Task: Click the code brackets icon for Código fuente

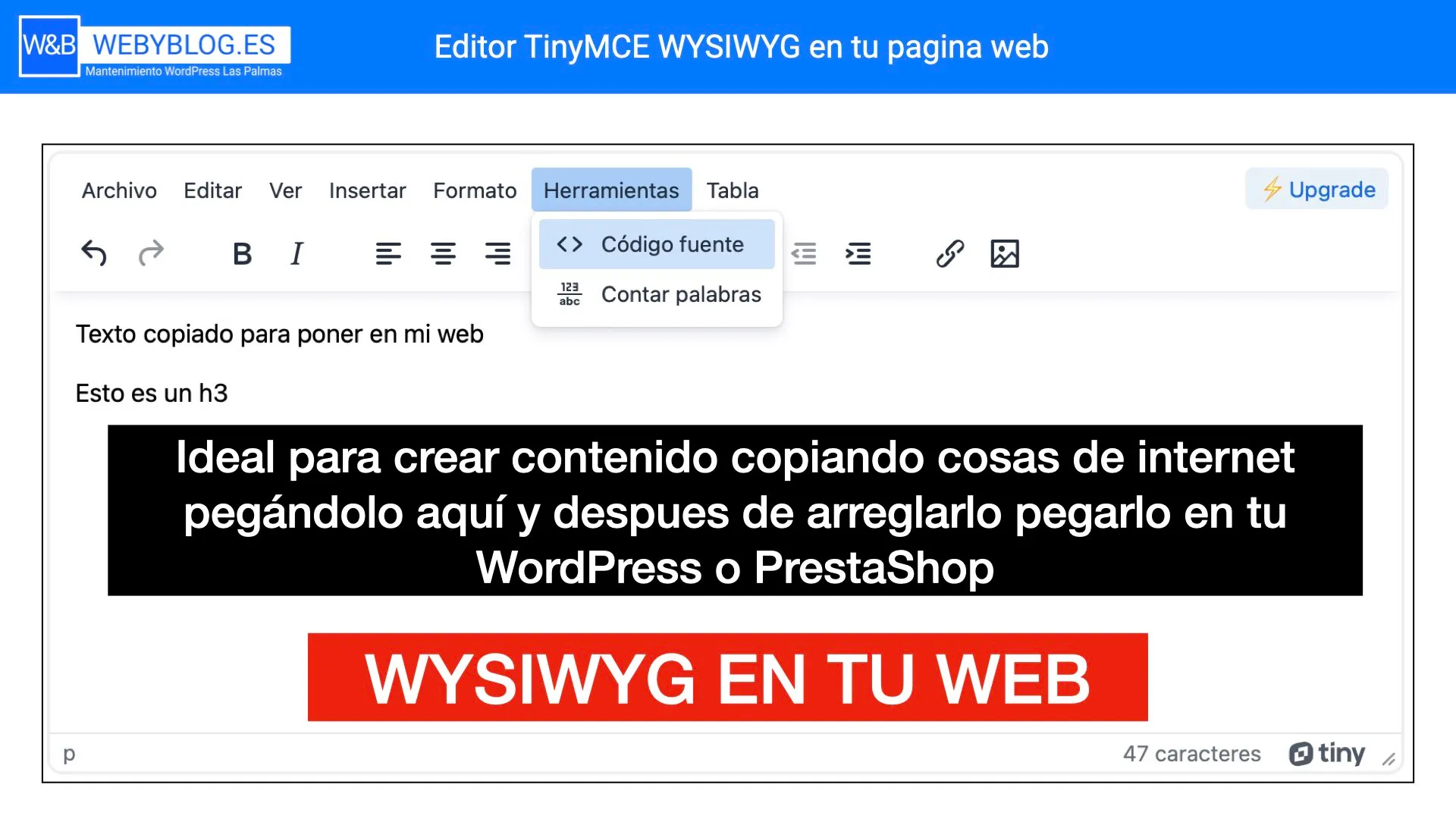Action: 570,244
